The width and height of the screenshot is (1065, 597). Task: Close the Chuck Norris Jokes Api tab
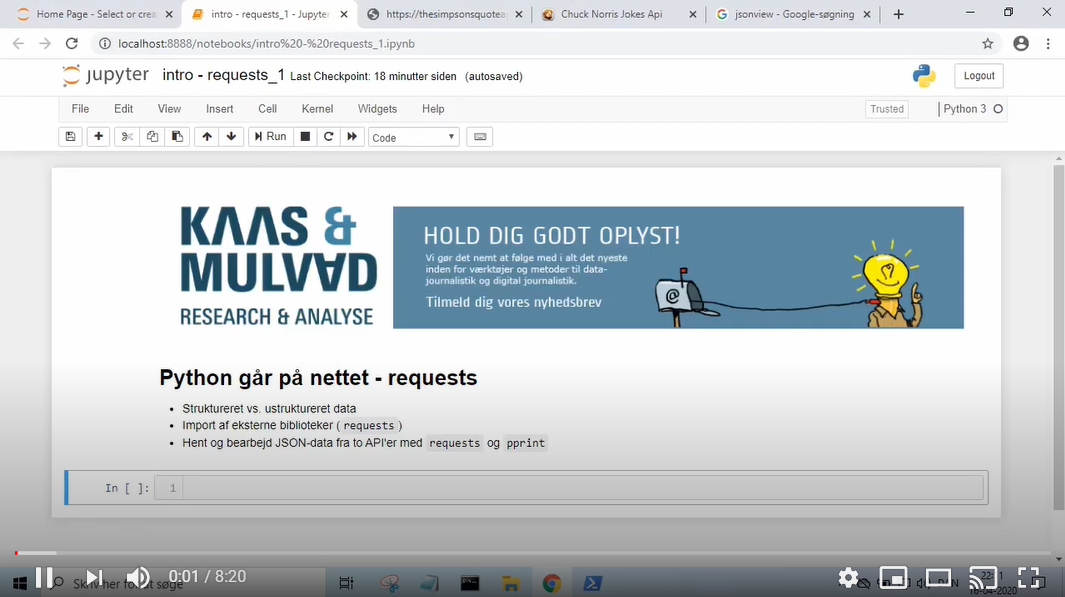click(692, 14)
